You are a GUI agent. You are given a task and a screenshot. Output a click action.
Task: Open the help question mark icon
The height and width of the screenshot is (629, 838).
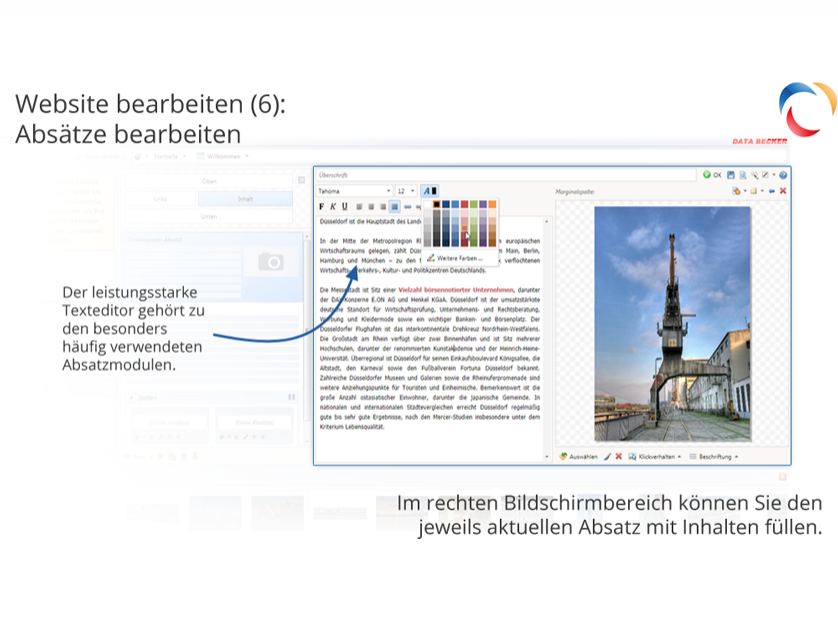point(783,175)
